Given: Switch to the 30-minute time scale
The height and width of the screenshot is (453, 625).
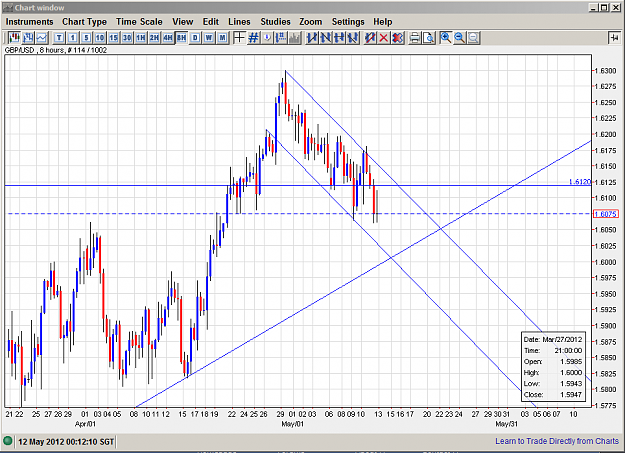Looking at the screenshot, I should (x=127, y=38).
